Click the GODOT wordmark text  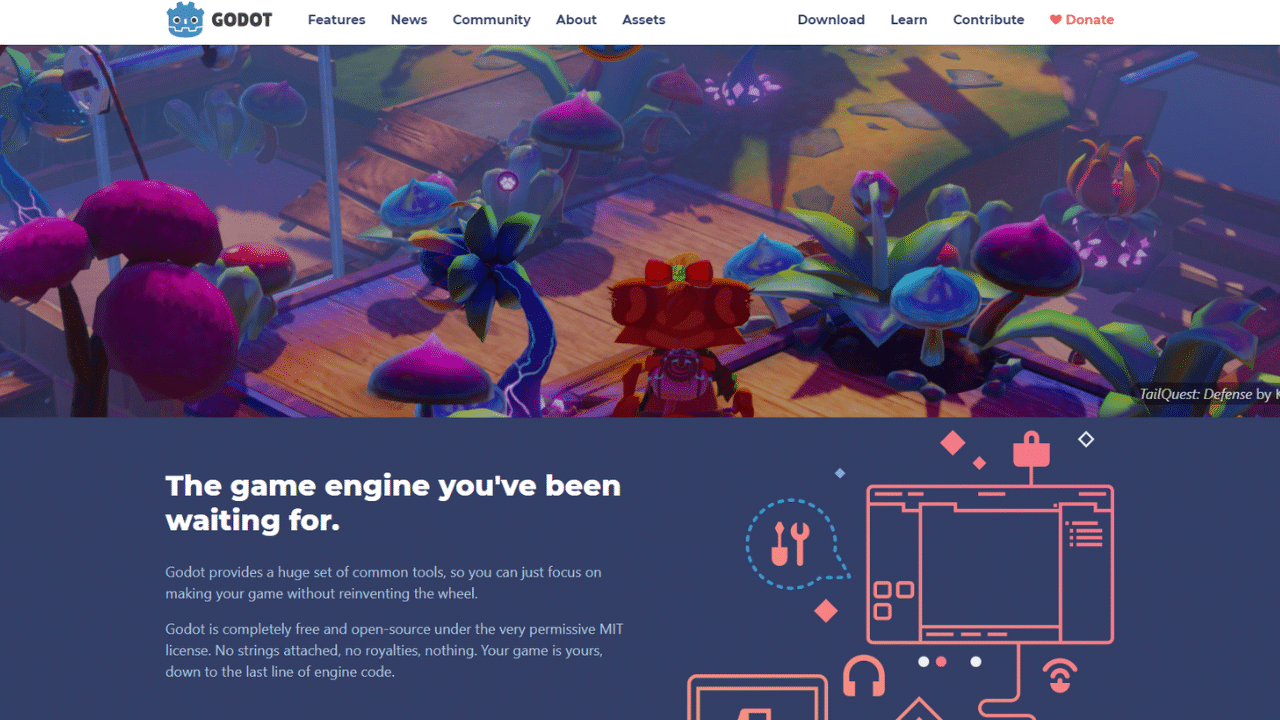242,20
